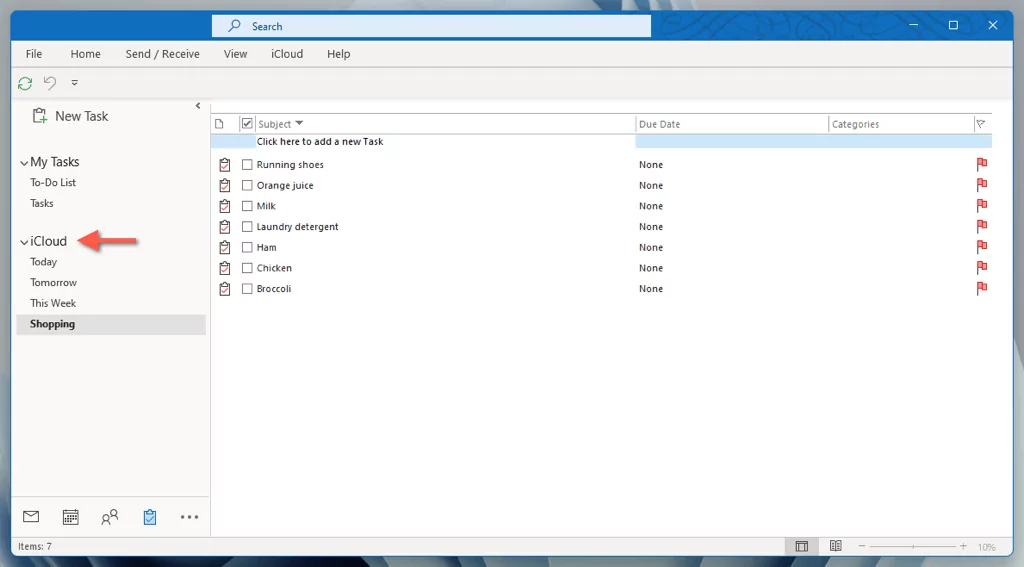
Task: Click the Send/Receive sync icon
Action: tap(25, 83)
